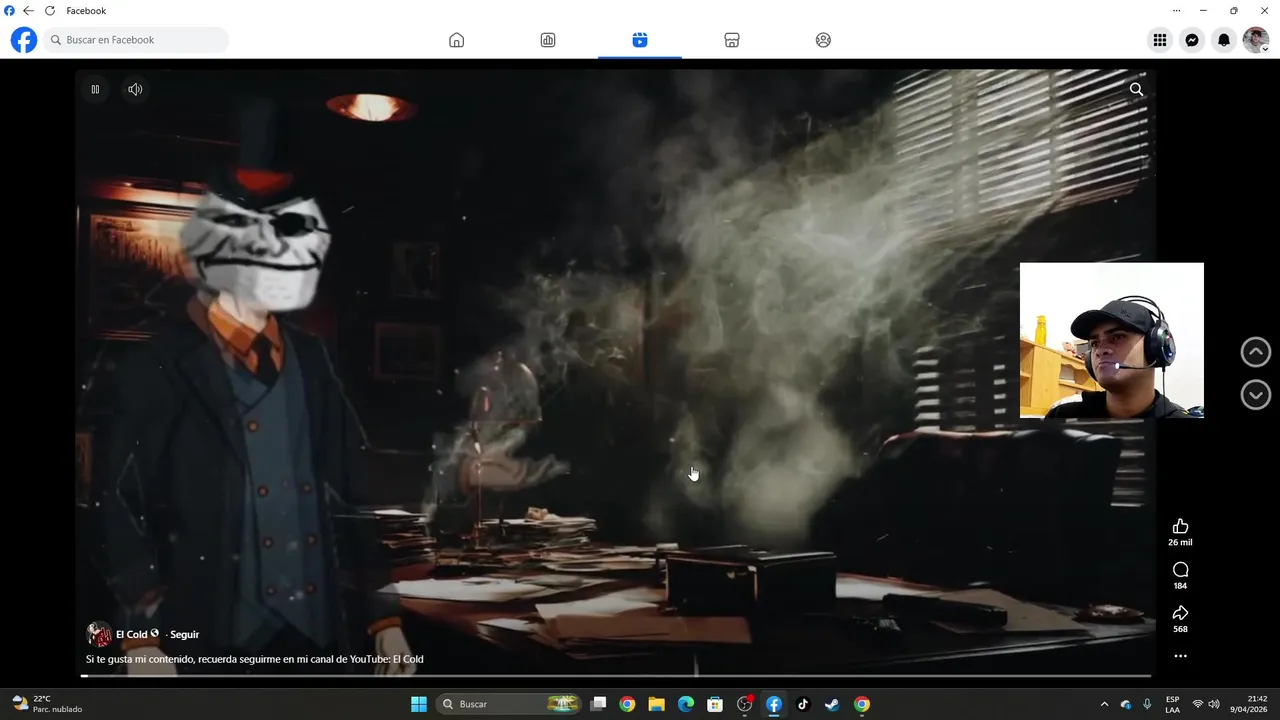Open the Facebook menu grid icon
The width and height of the screenshot is (1280, 720).
(1160, 40)
